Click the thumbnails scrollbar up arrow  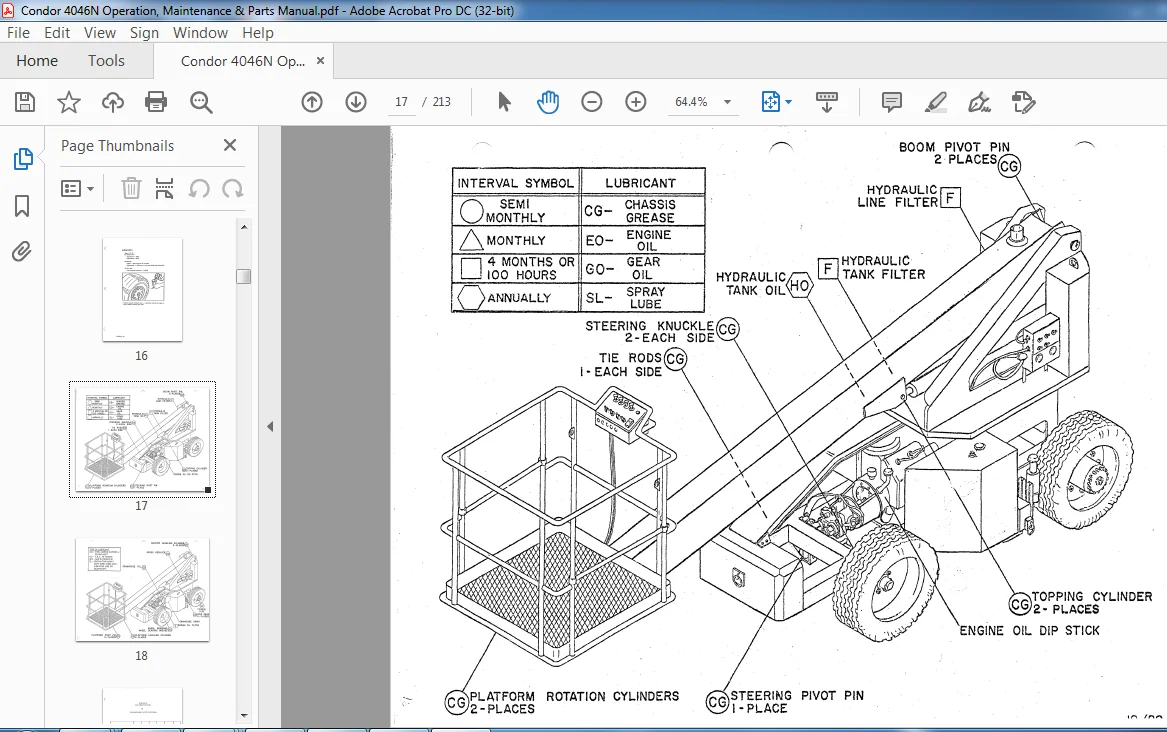click(x=244, y=227)
